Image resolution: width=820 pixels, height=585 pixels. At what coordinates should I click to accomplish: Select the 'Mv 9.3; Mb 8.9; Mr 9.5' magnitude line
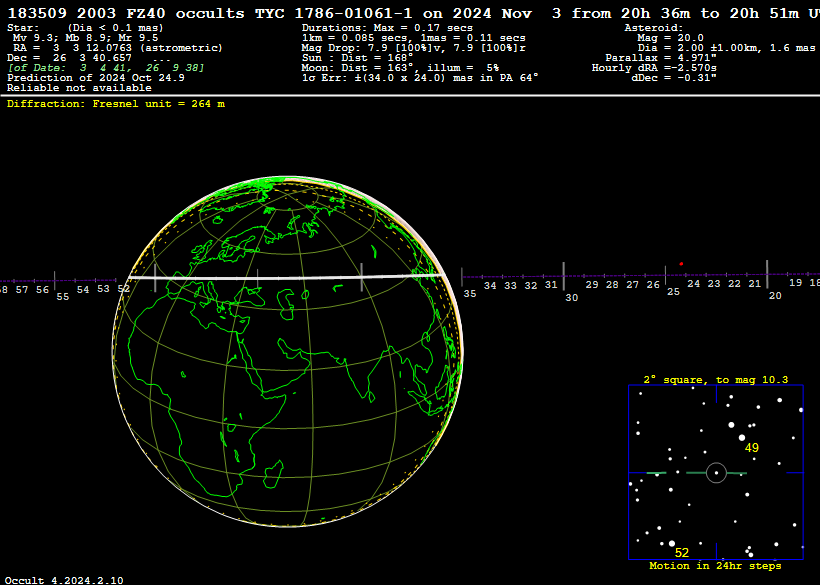tap(85, 38)
